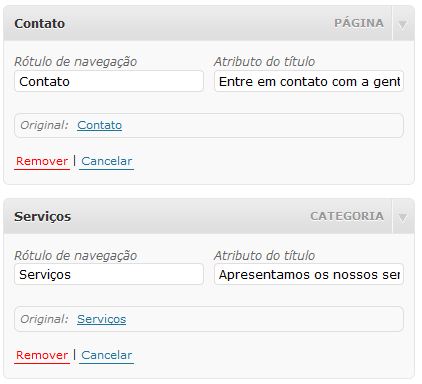Remove the Contato menu item
Image resolution: width=422 pixels, height=384 pixels.
[42, 161]
